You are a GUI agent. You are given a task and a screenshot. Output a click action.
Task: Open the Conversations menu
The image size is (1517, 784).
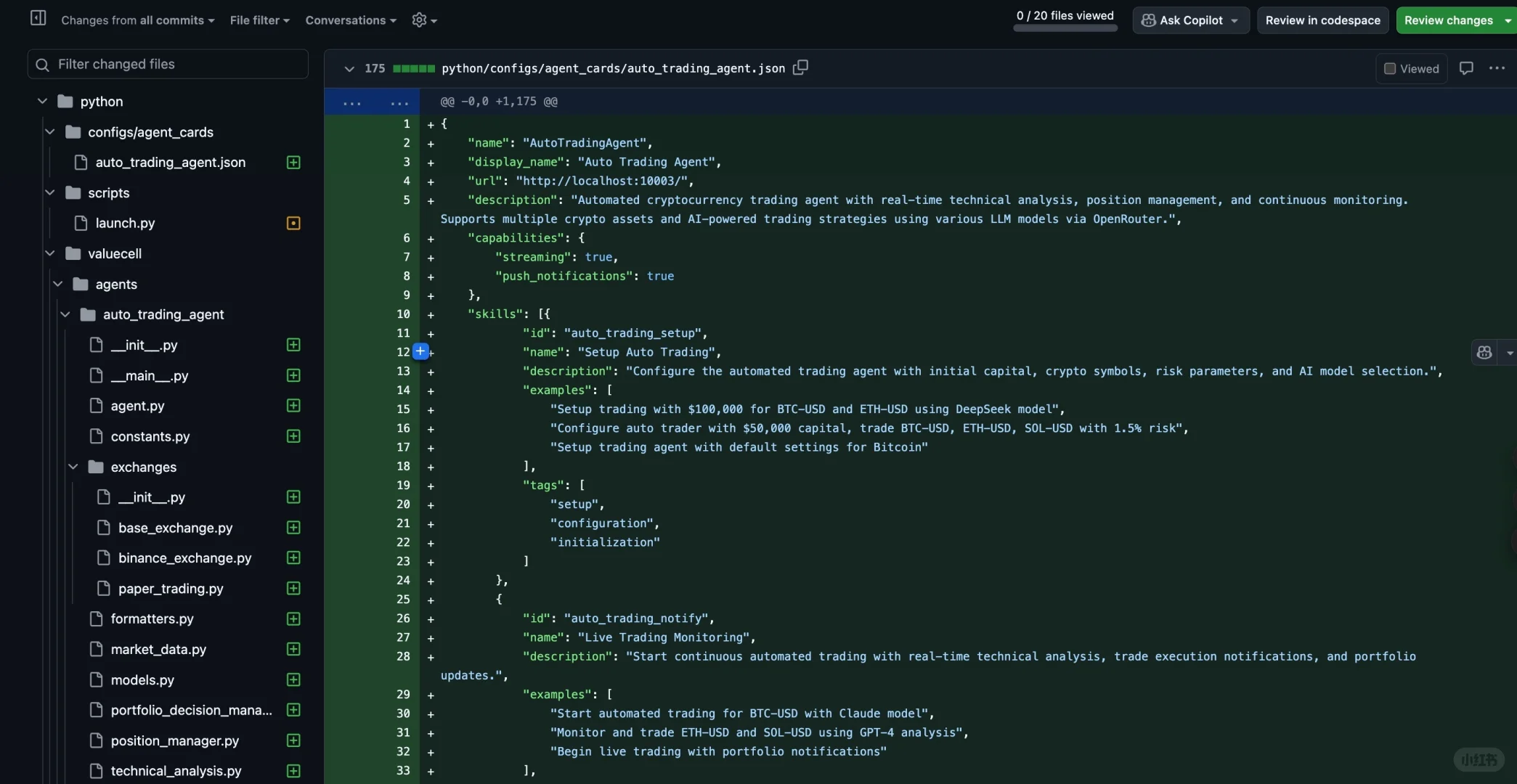pos(351,20)
